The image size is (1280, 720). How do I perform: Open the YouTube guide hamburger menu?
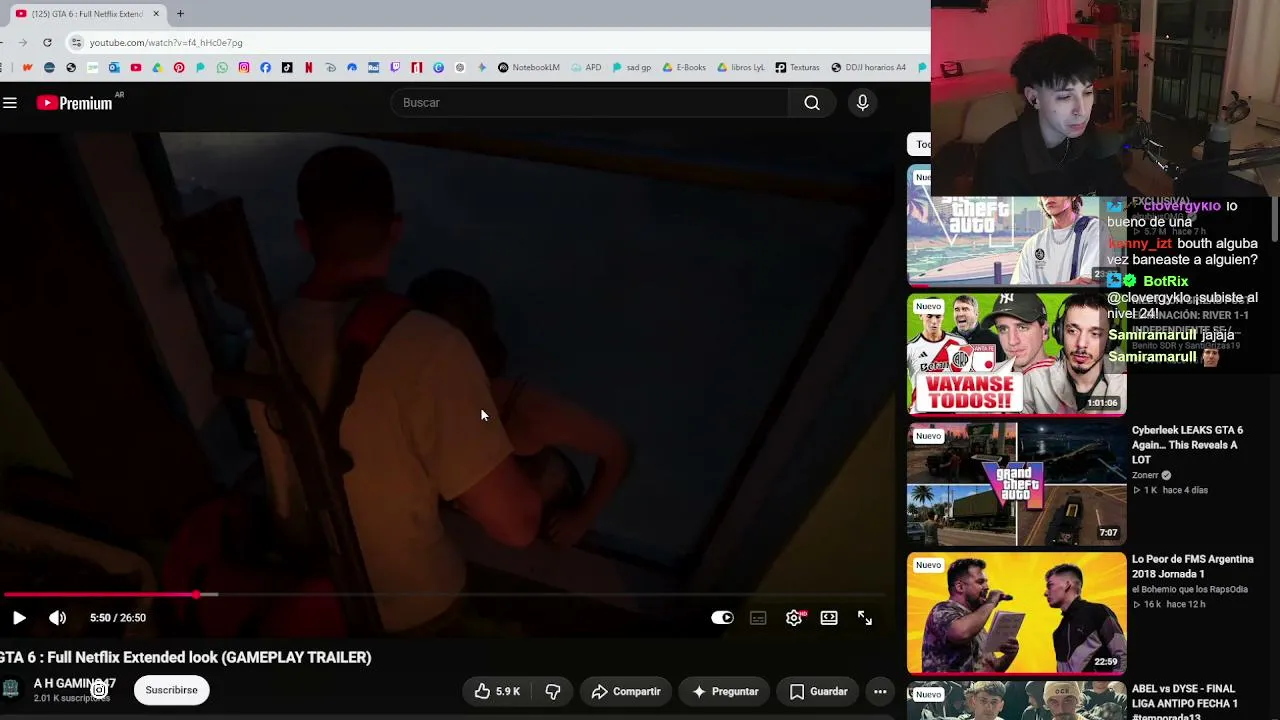coord(10,103)
